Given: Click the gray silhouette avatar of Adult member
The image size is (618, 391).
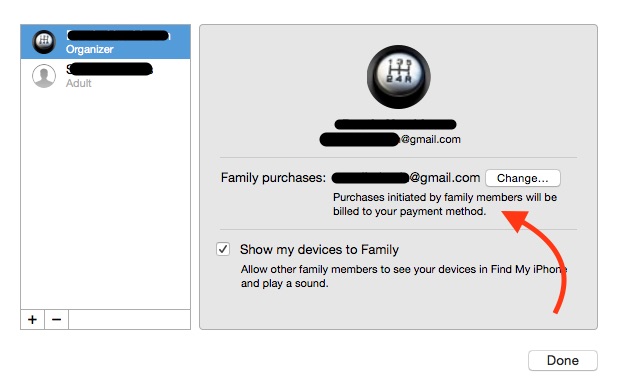Looking at the screenshot, I should point(44,76).
